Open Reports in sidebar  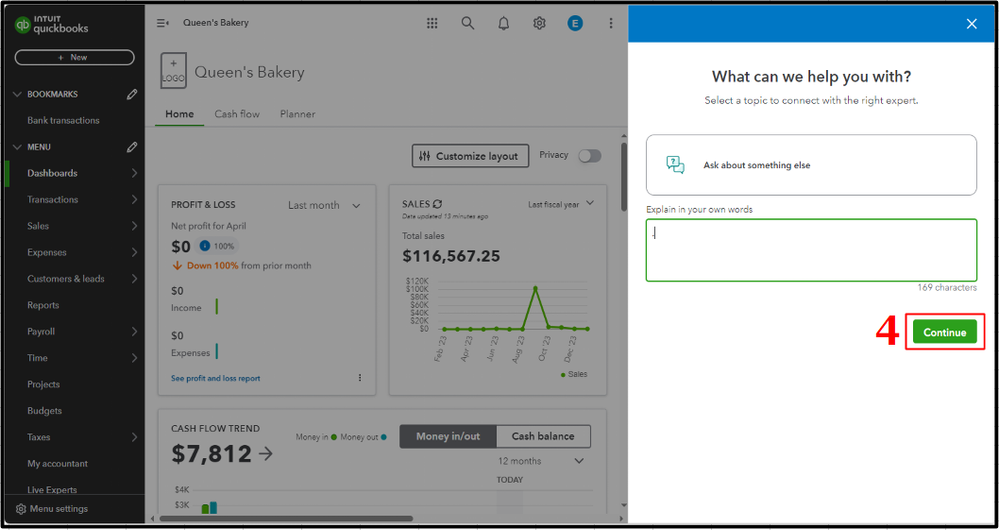click(43, 305)
